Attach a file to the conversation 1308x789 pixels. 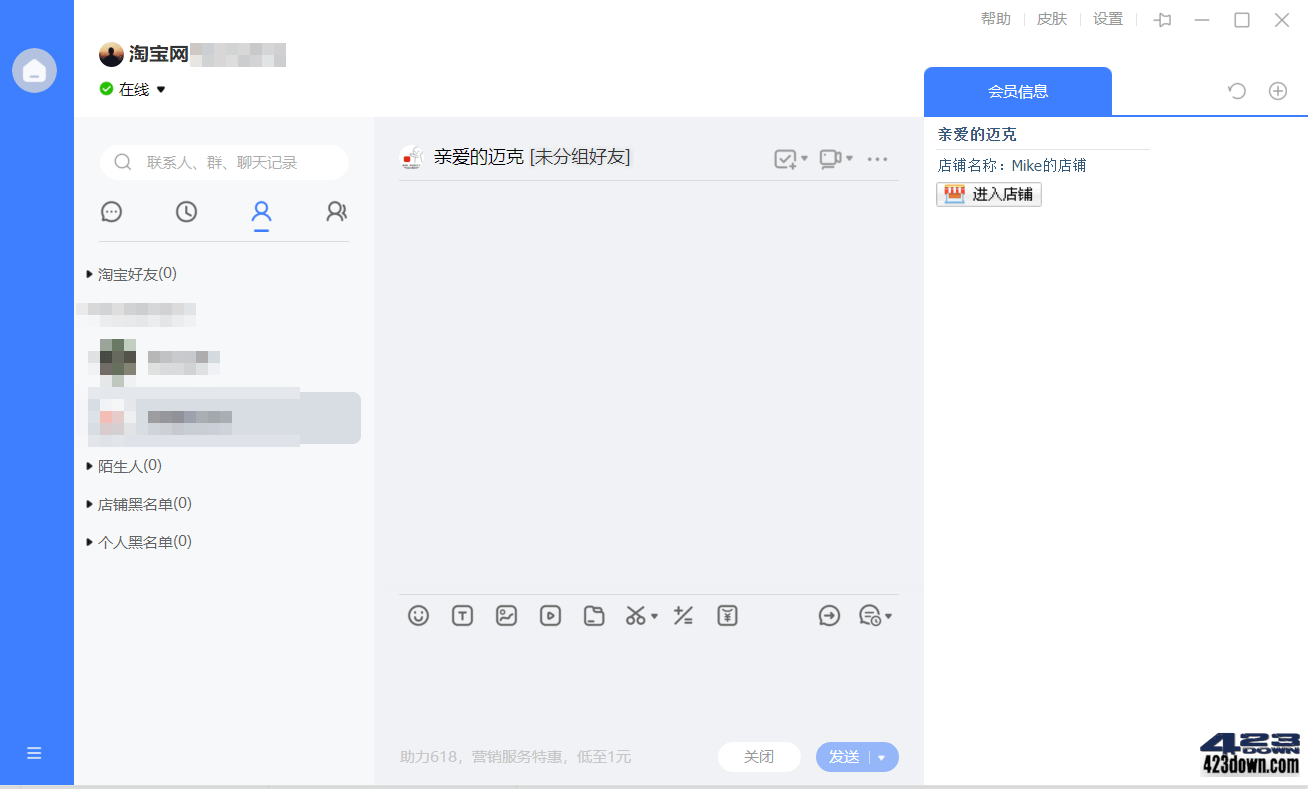pyautogui.click(x=594, y=615)
